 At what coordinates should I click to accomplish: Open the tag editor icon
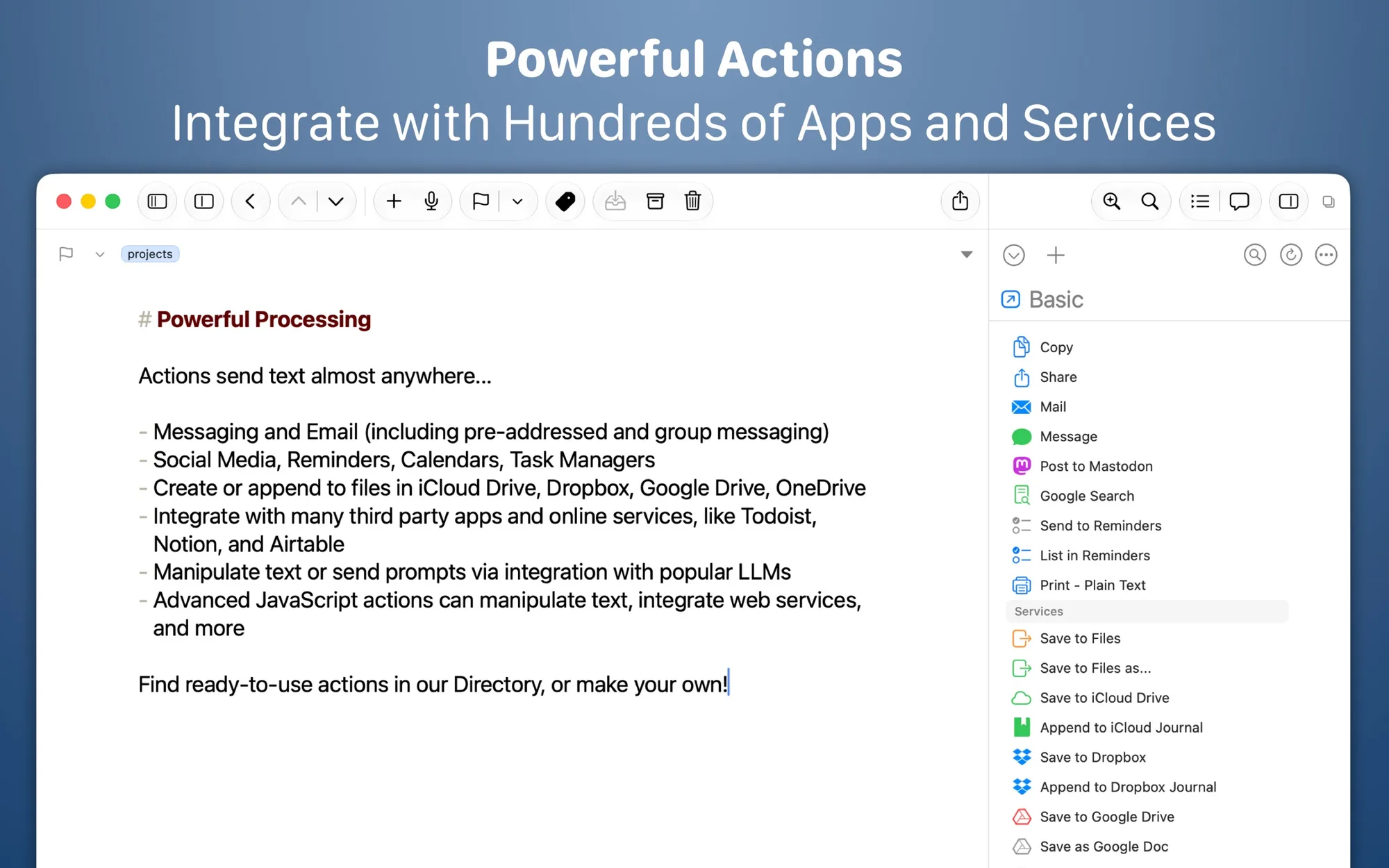[x=565, y=201]
